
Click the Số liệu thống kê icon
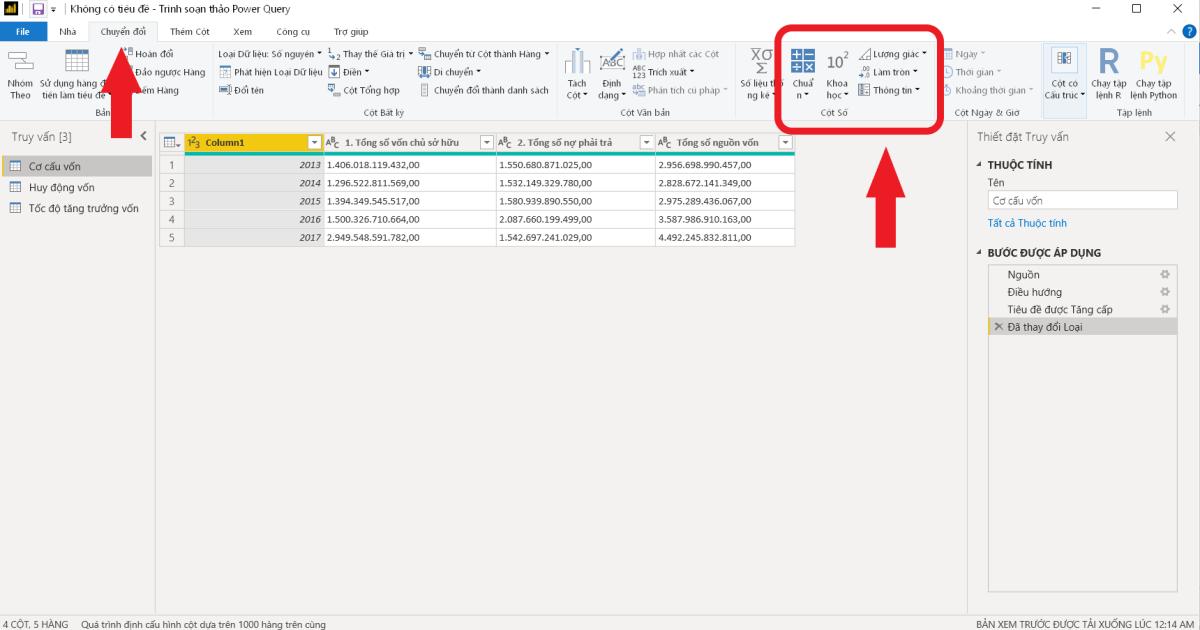[762, 61]
